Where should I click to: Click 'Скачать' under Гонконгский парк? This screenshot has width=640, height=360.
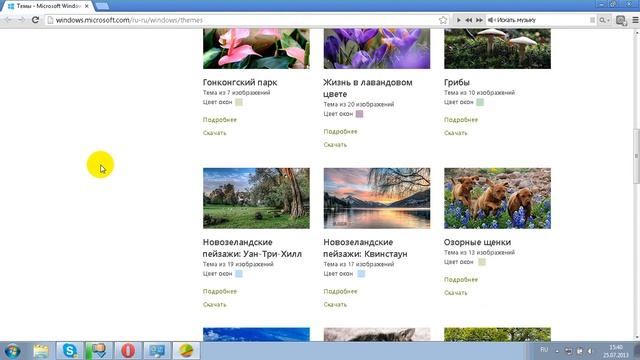[x=214, y=133]
